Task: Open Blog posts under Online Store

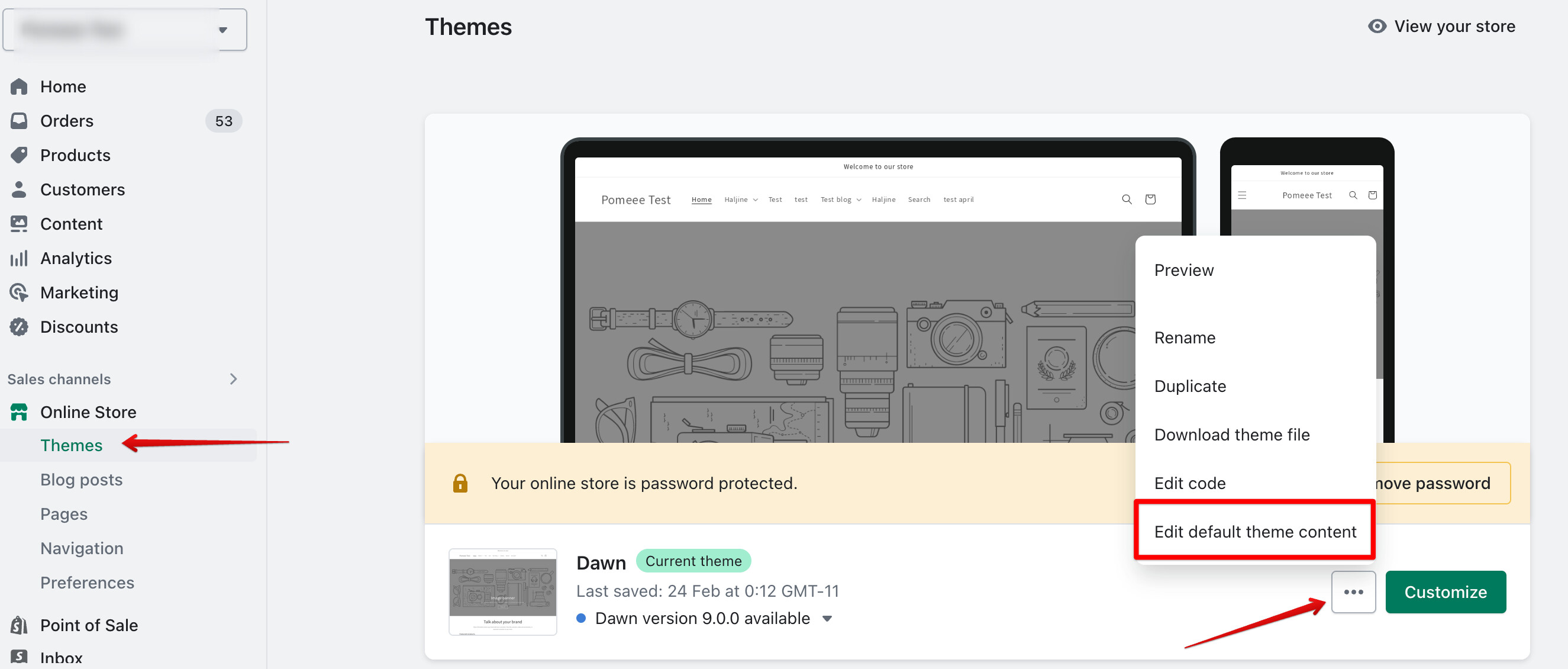Action: tap(81, 480)
